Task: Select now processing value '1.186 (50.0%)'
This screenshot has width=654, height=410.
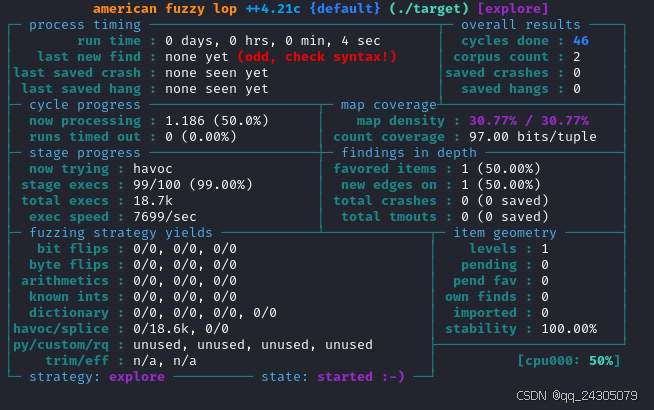Action: pos(217,121)
